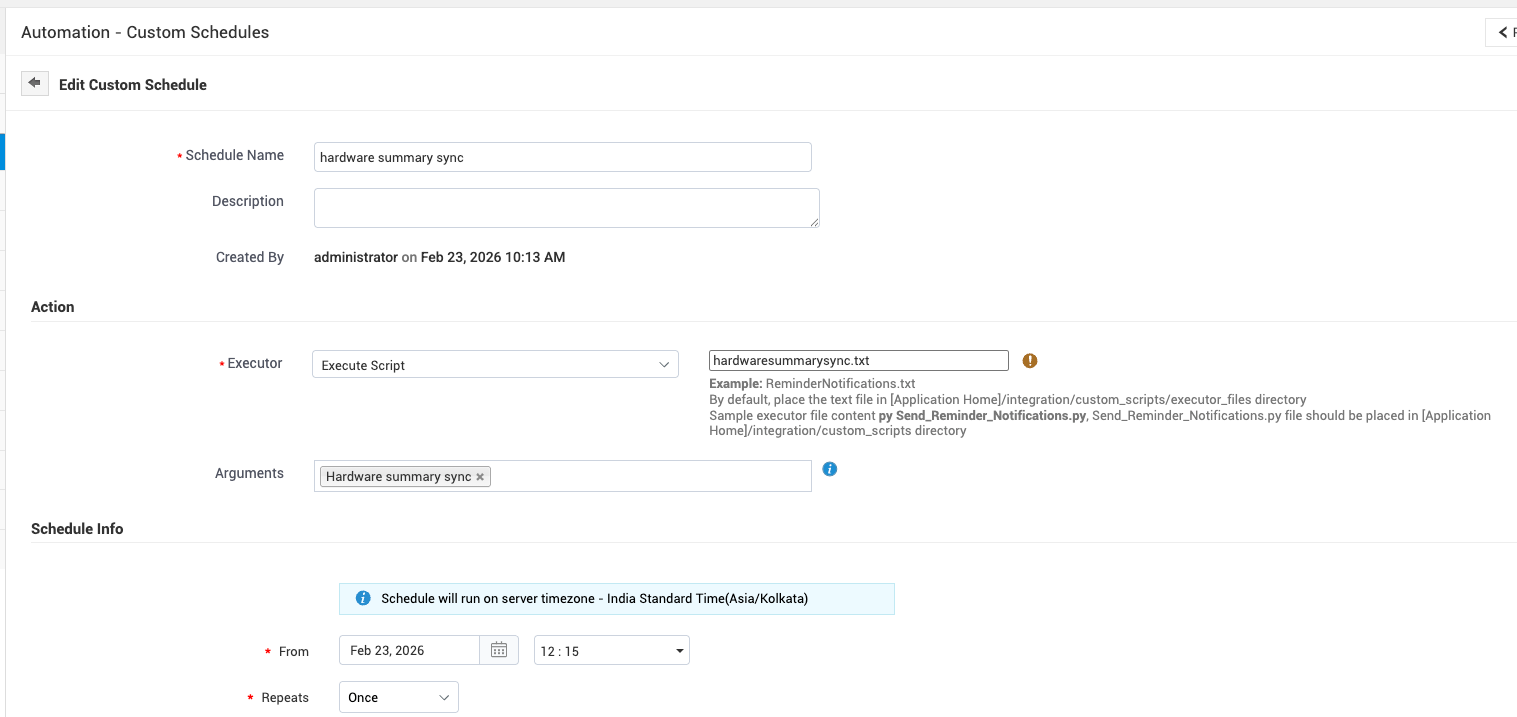Expand the Repeats dropdown set to Once
1517x717 pixels.
pos(398,698)
